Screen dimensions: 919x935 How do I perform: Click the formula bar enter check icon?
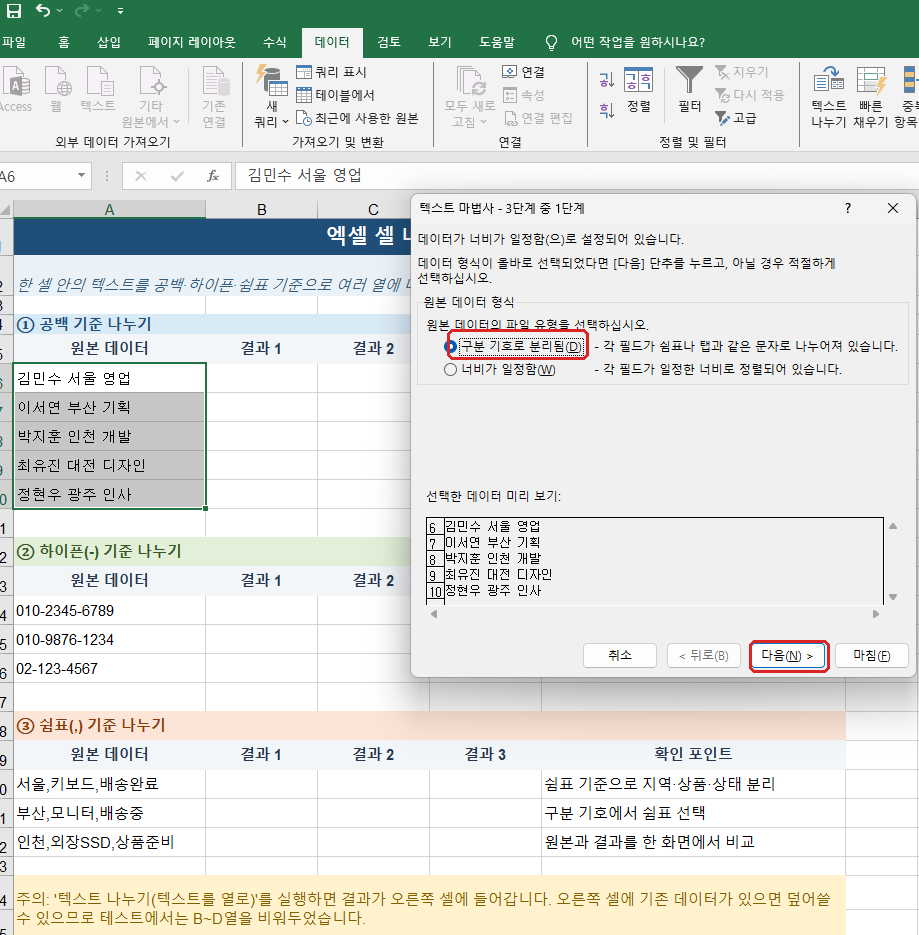pyautogui.click(x=177, y=177)
